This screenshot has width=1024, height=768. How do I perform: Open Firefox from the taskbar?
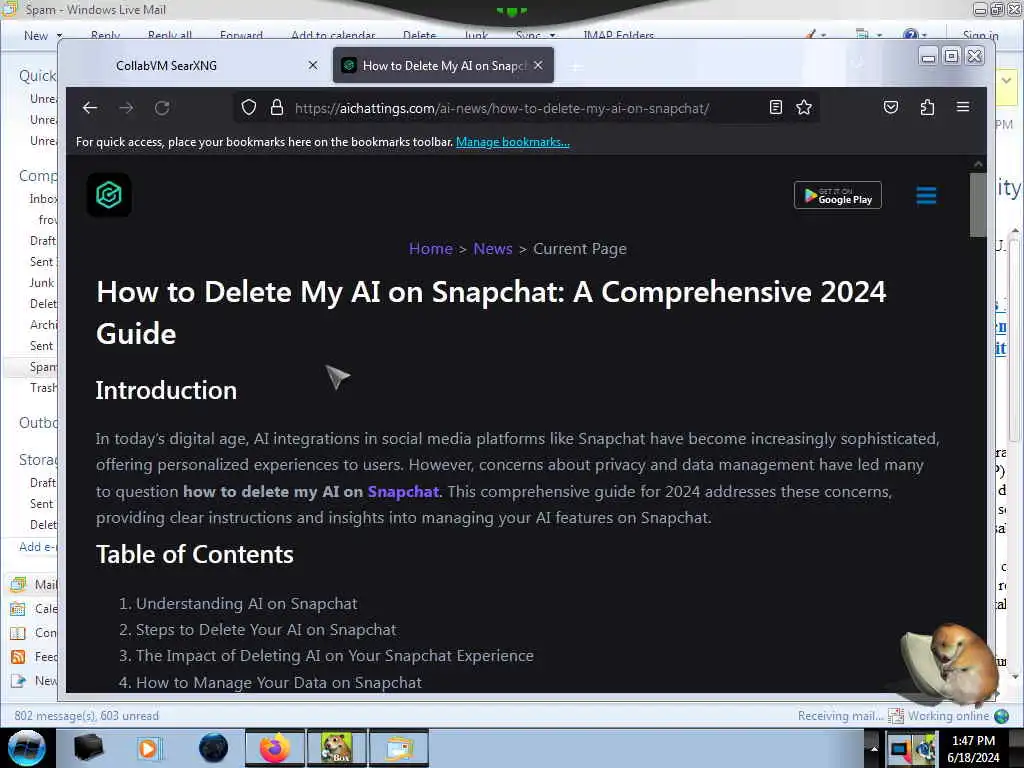tap(274, 748)
